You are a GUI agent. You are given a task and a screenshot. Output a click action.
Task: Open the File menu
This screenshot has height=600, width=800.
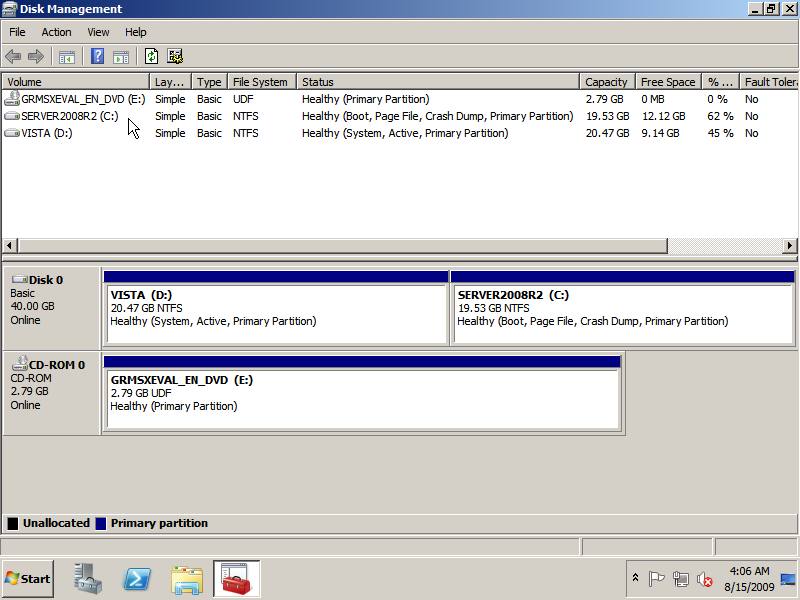[x=17, y=32]
